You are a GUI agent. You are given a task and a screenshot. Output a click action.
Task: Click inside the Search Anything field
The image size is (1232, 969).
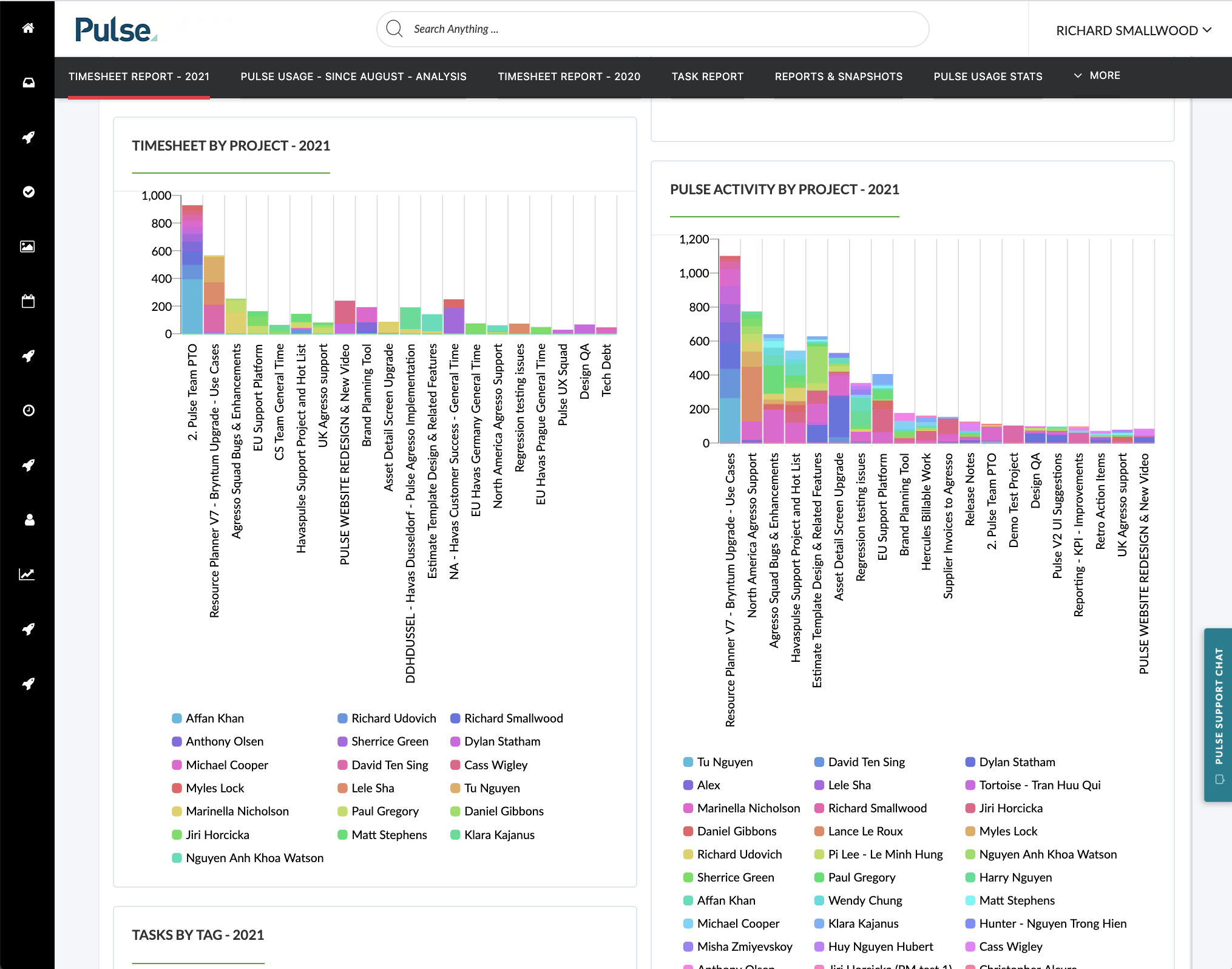click(652, 29)
